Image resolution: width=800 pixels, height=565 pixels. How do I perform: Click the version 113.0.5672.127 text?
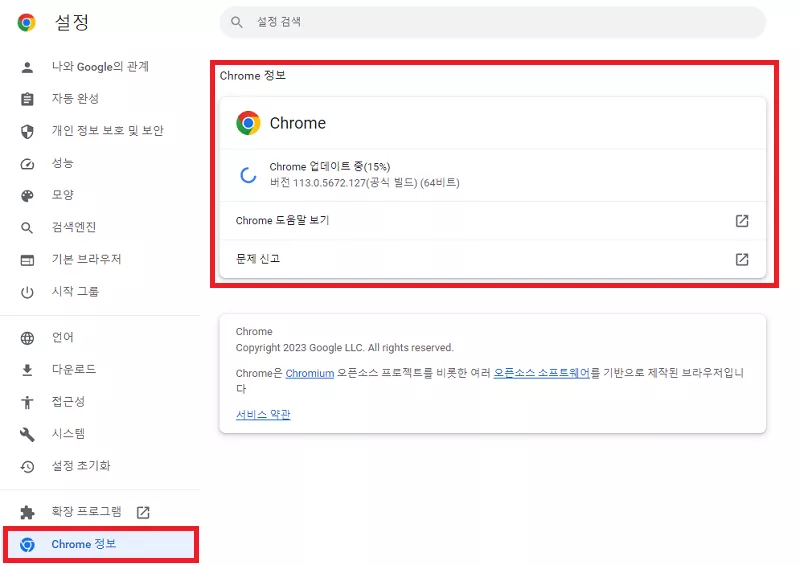coord(364,183)
